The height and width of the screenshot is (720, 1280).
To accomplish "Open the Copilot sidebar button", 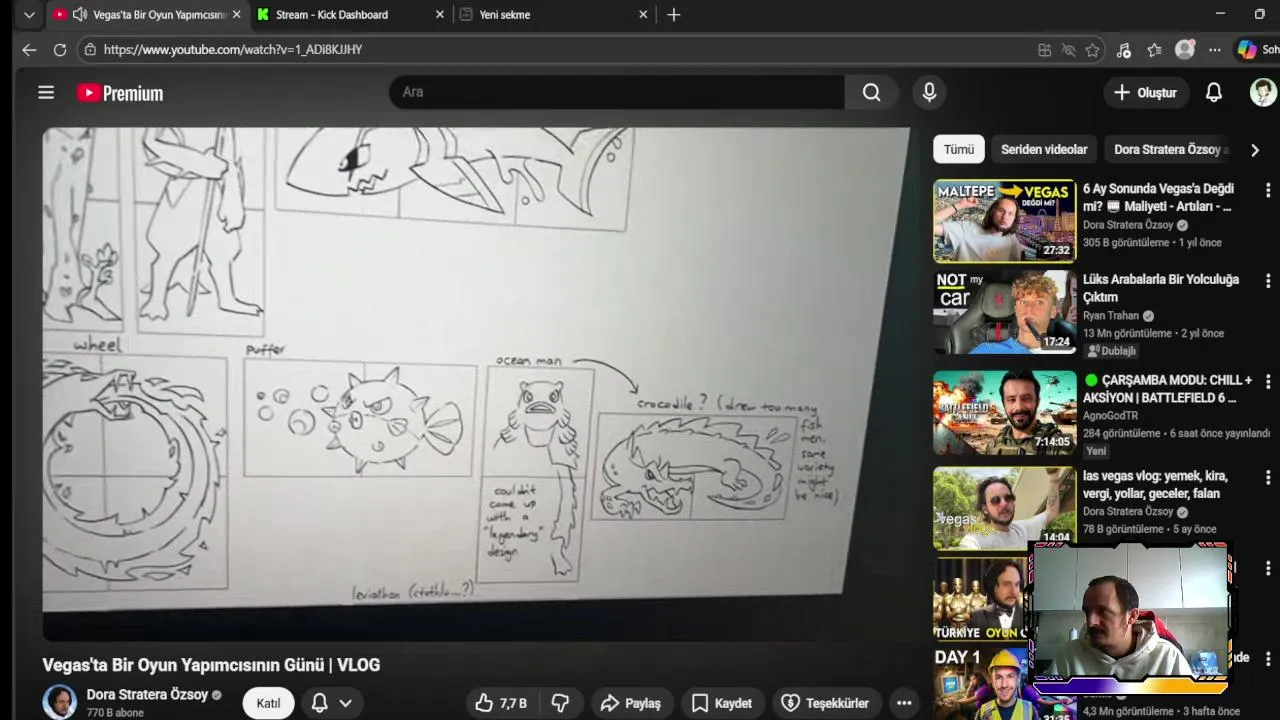I will pyautogui.click(x=1255, y=49).
